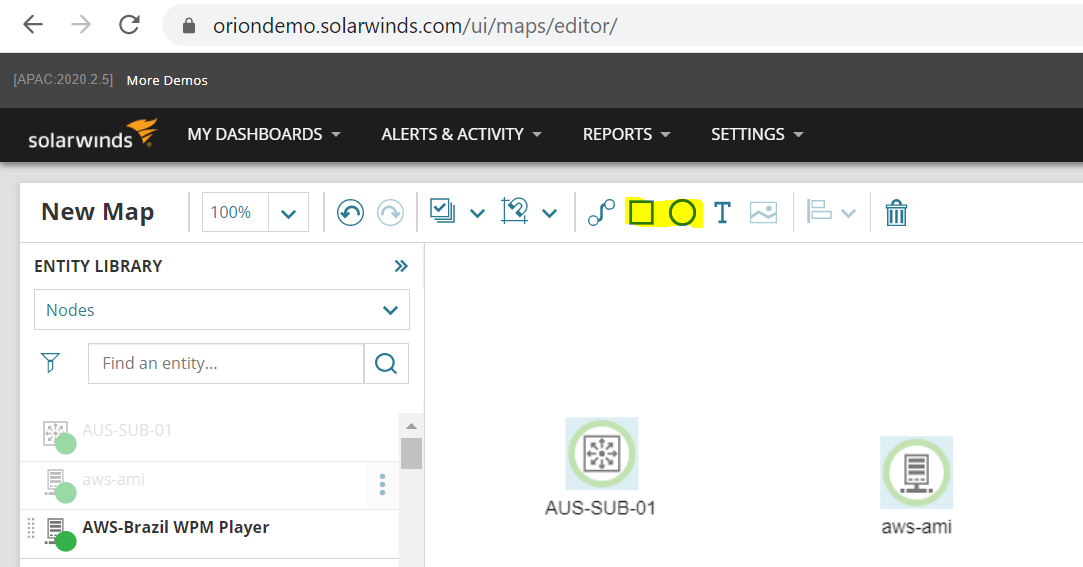Select the AUS-SUB-01 node on canvas
This screenshot has width=1083, height=567.
coord(602,453)
